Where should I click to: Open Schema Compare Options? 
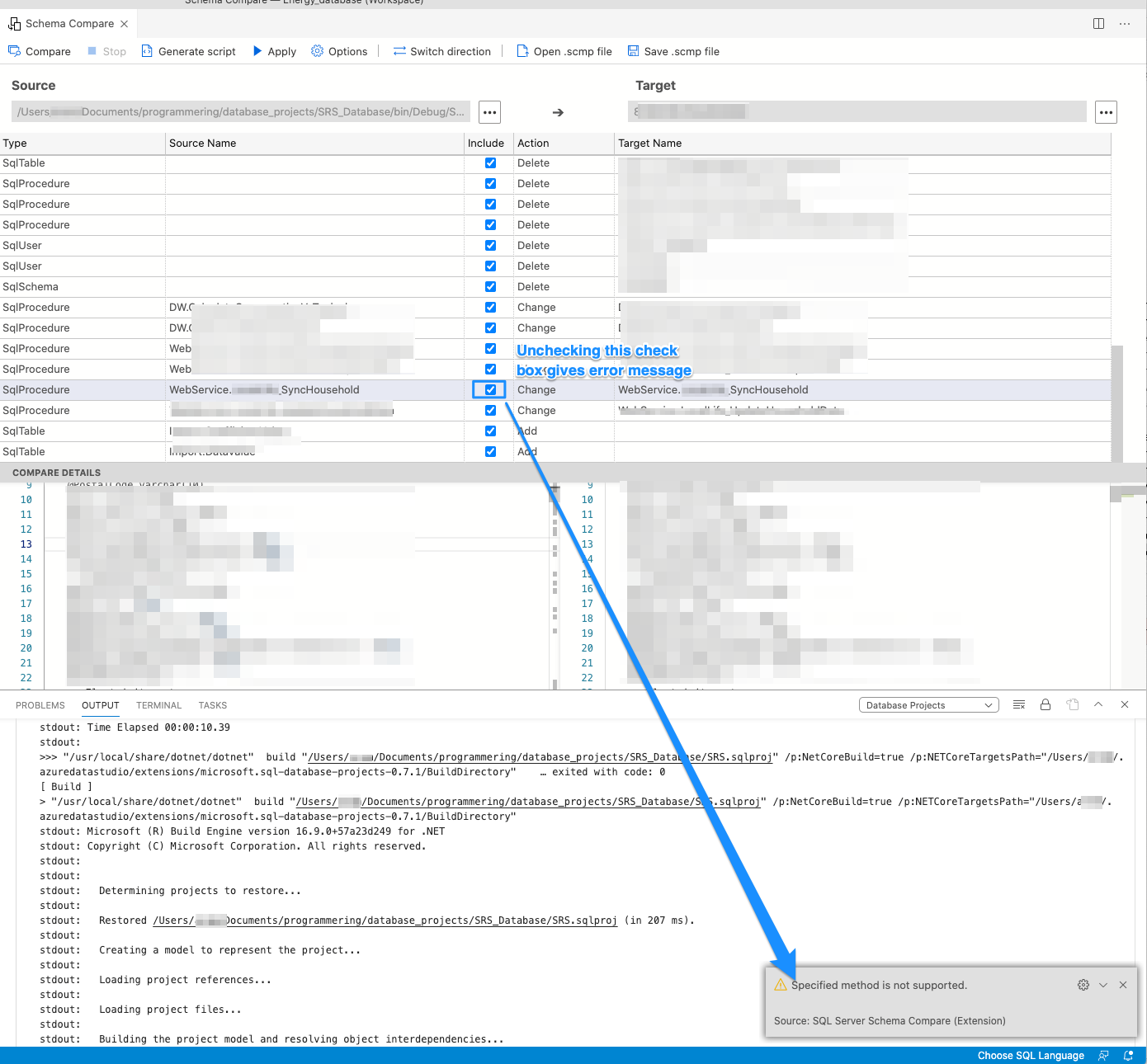339,51
